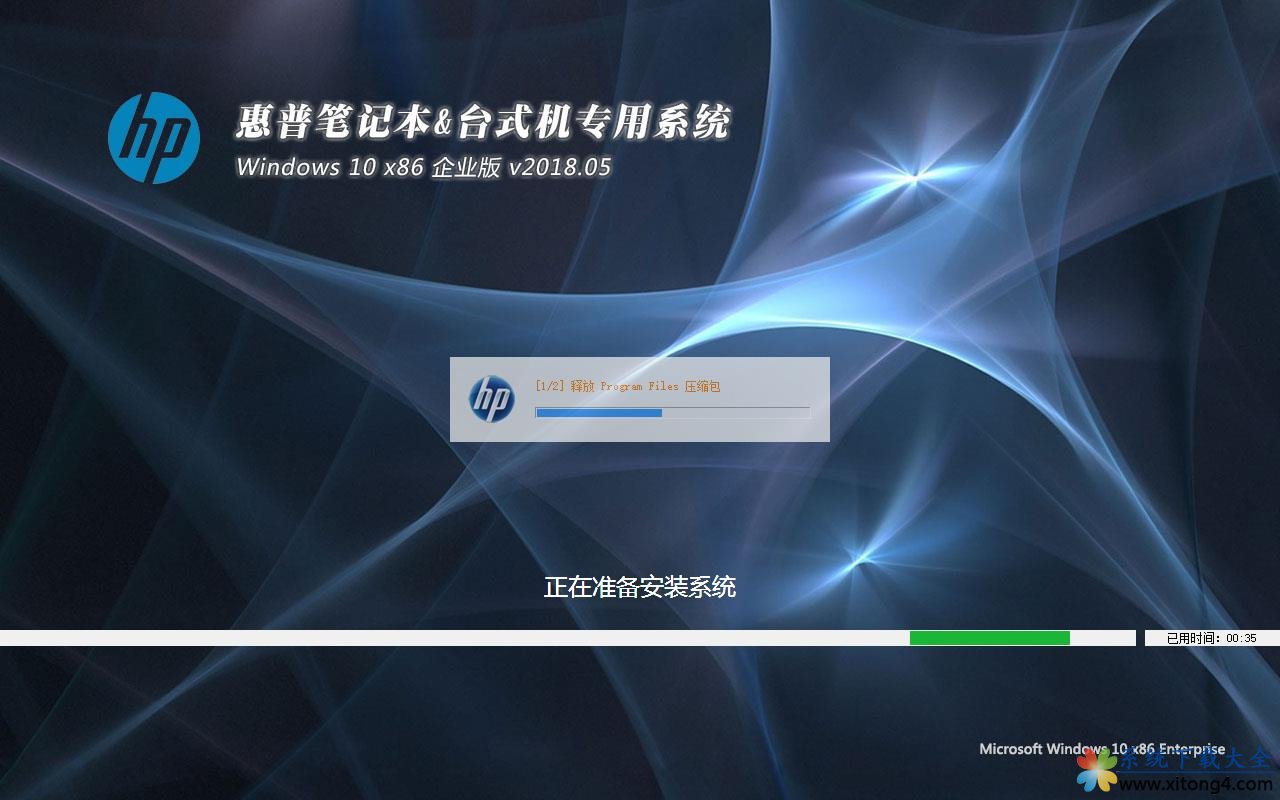Viewport: 1280px width, 800px height.
Task: Click the blue filled part of dialog progress bar
Action: 598,412
